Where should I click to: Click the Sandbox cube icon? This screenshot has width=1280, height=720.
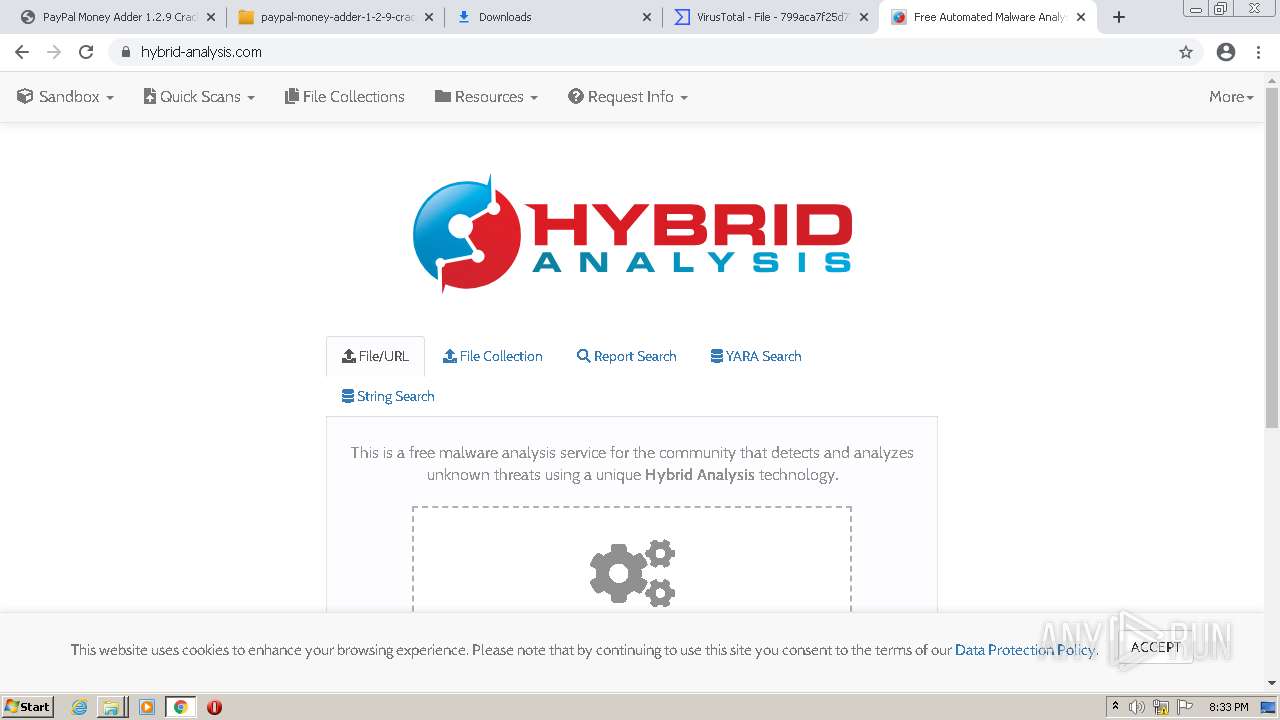pos(25,96)
